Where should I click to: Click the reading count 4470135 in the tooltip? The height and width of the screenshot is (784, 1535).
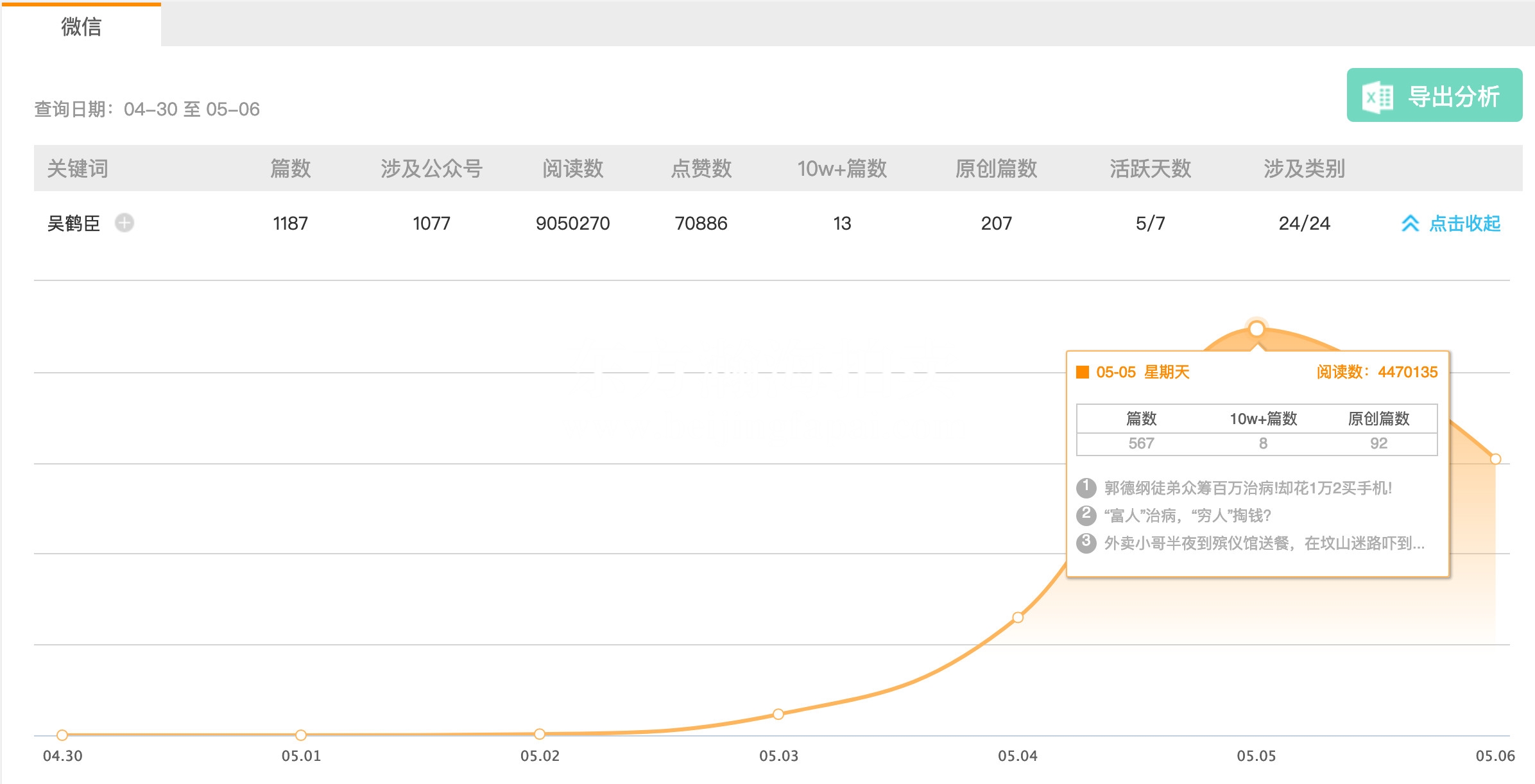(1408, 372)
